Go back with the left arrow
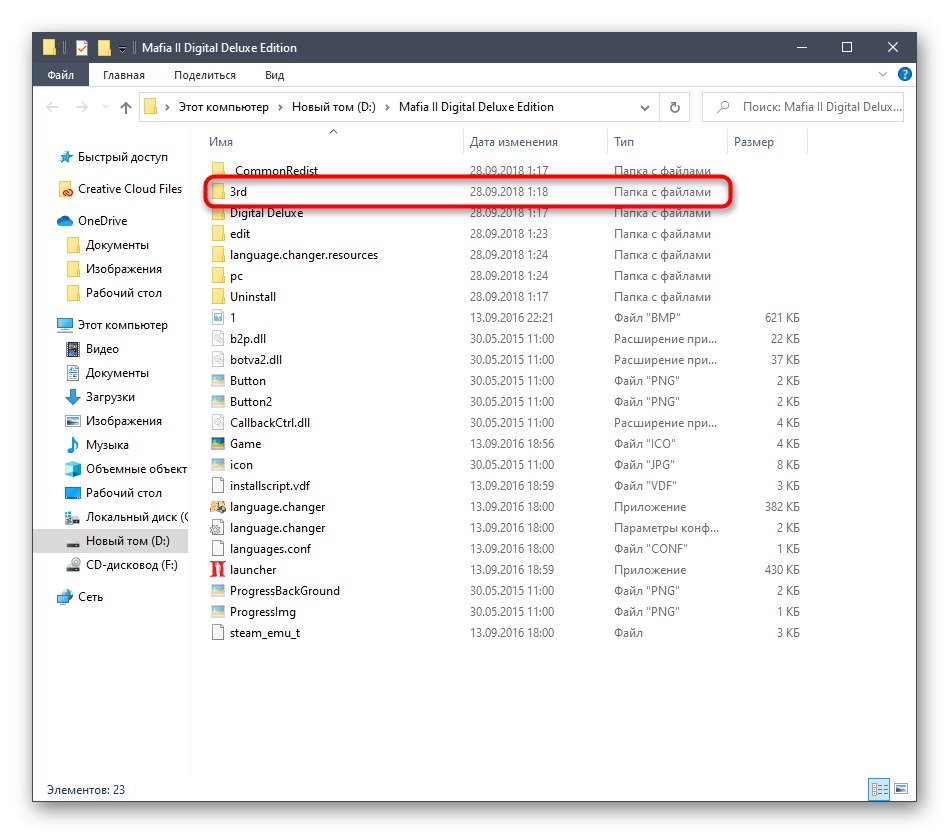 tap(53, 107)
